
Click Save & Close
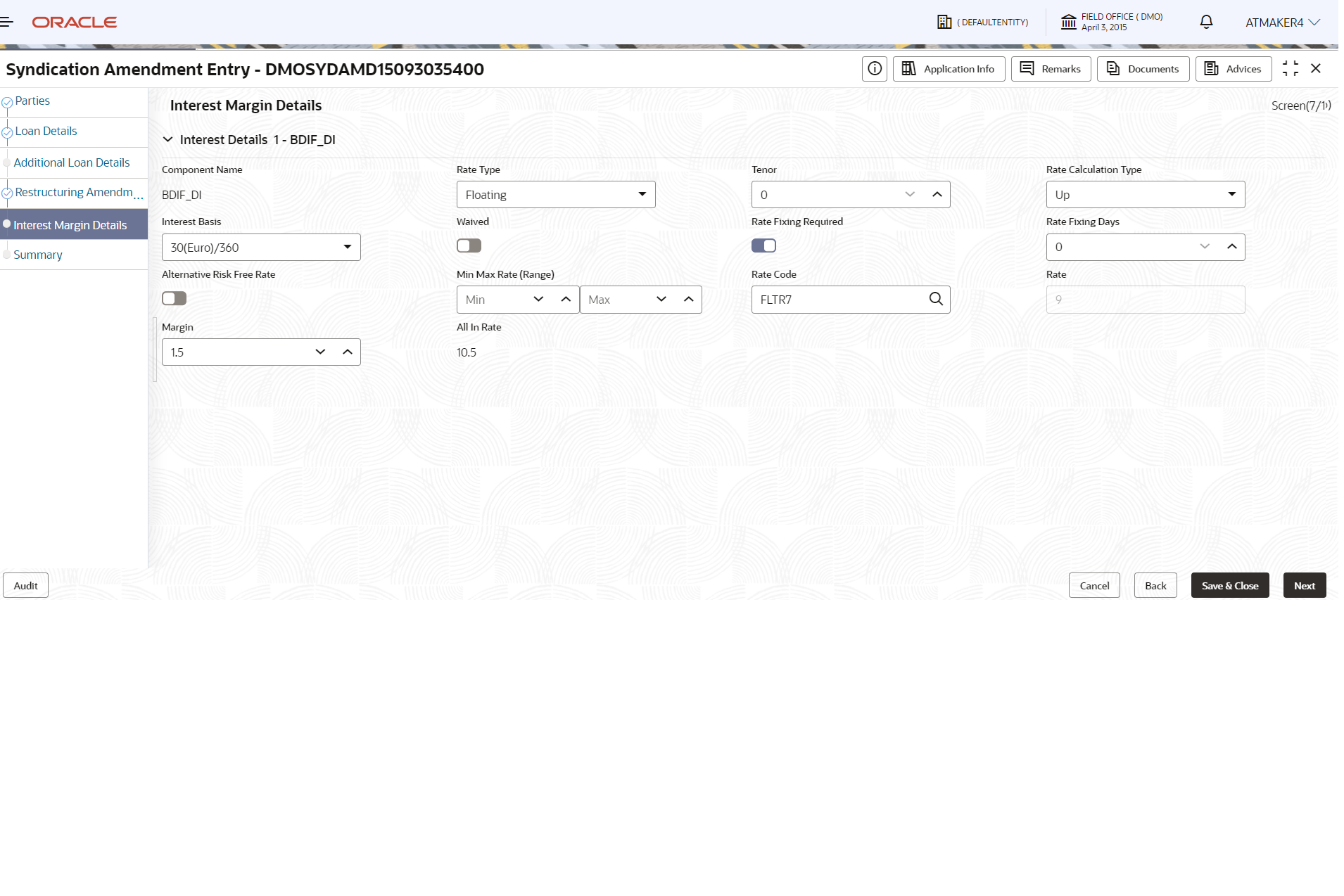click(1230, 586)
